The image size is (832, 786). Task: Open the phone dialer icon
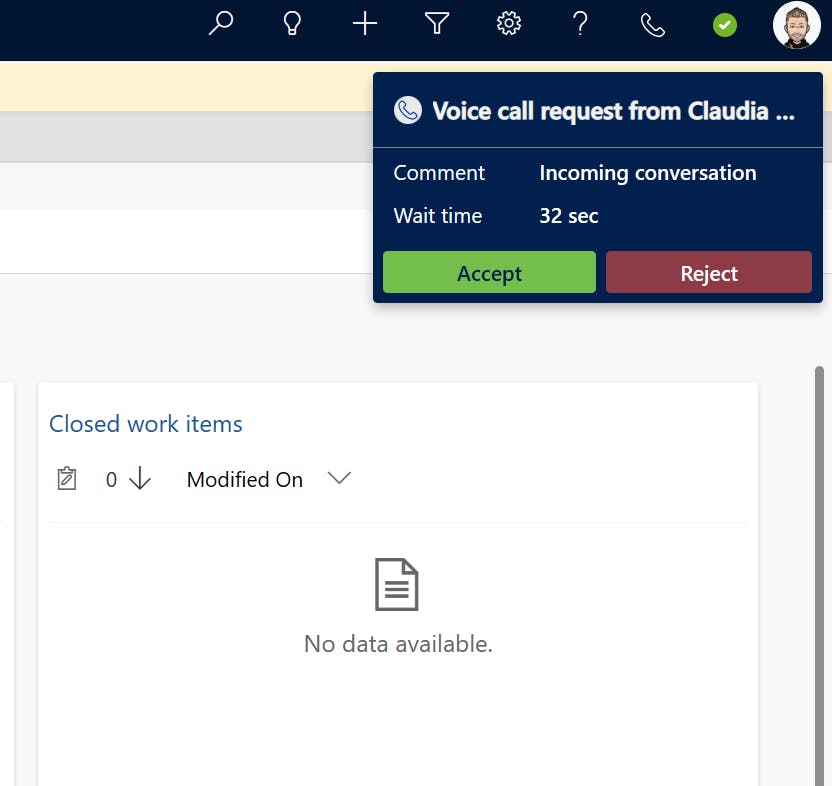(653, 25)
